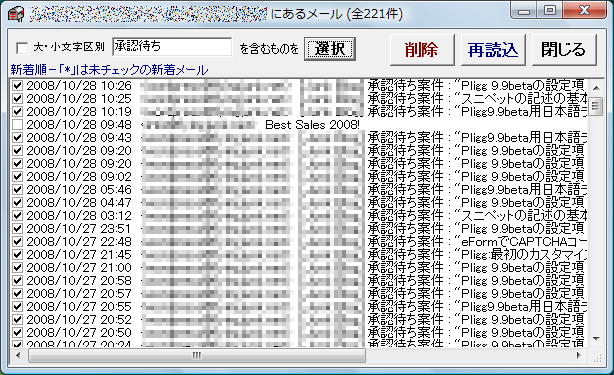
Task: Click the search text field containing 承認待ち
Action: click(x=172, y=47)
